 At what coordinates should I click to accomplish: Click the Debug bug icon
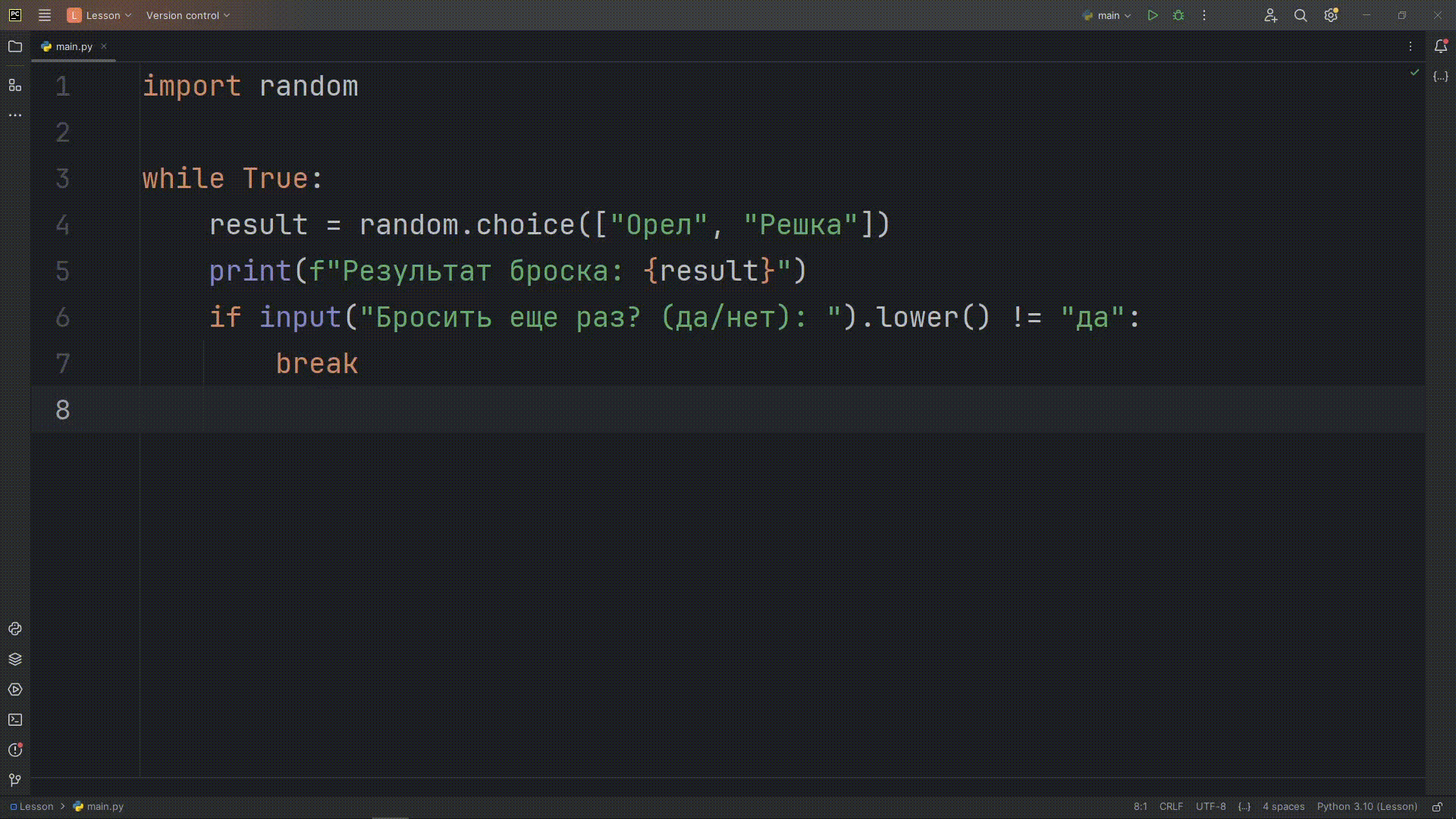1178,15
